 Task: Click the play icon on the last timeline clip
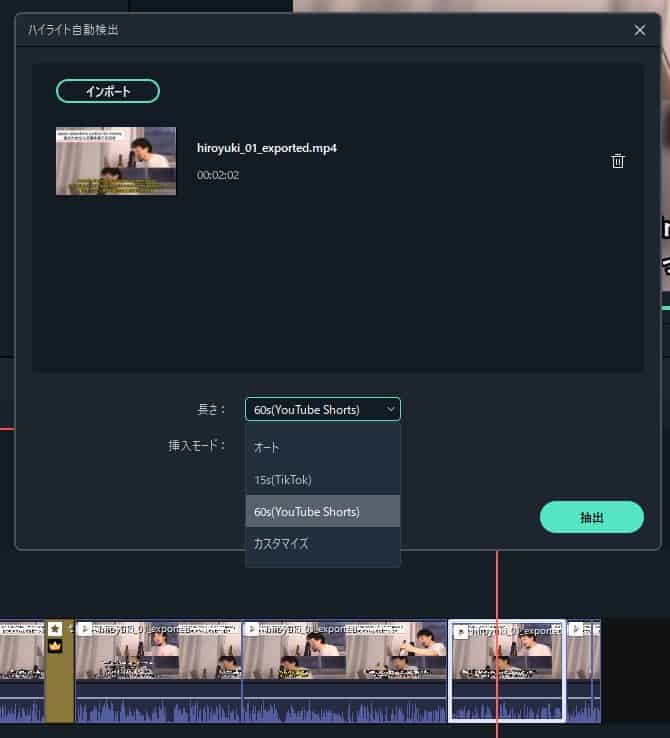tap(576, 629)
